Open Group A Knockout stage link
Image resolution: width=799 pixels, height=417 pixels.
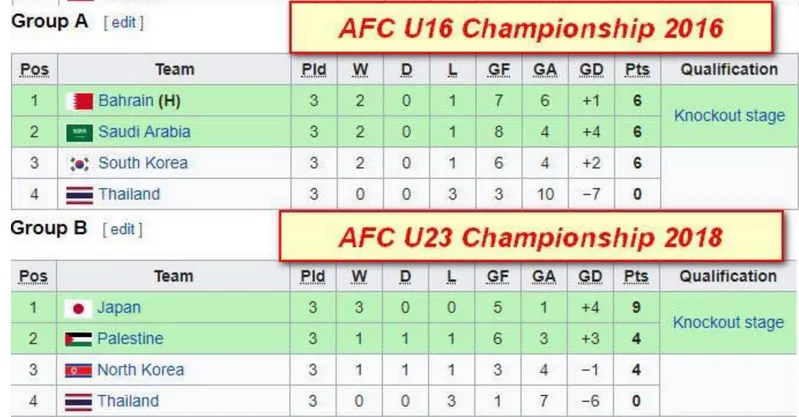tap(729, 116)
